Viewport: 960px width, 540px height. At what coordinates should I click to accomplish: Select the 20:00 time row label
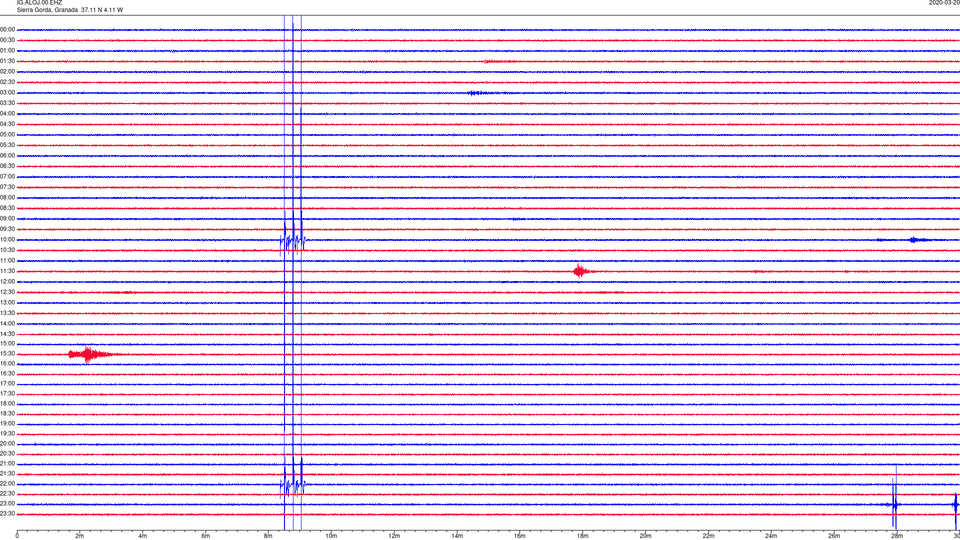[7, 444]
